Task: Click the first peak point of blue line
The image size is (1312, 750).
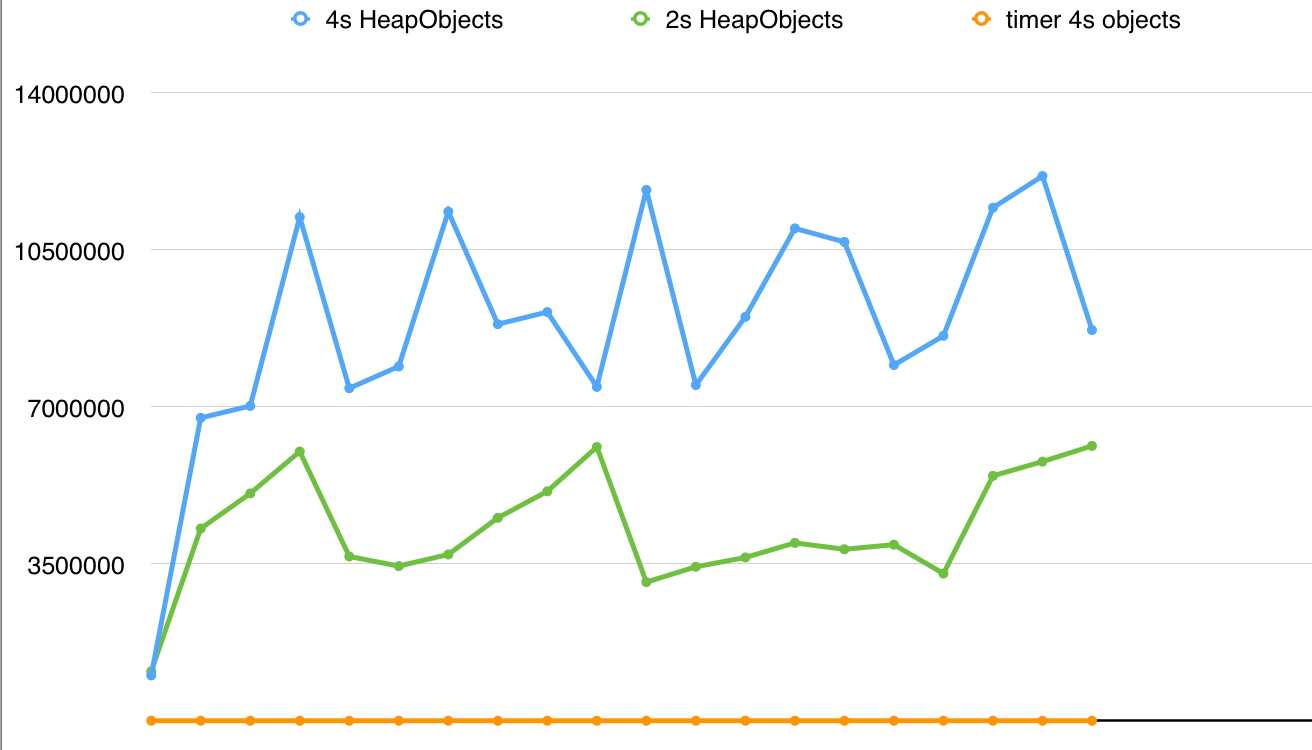Action: pyautogui.click(x=299, y=217)
